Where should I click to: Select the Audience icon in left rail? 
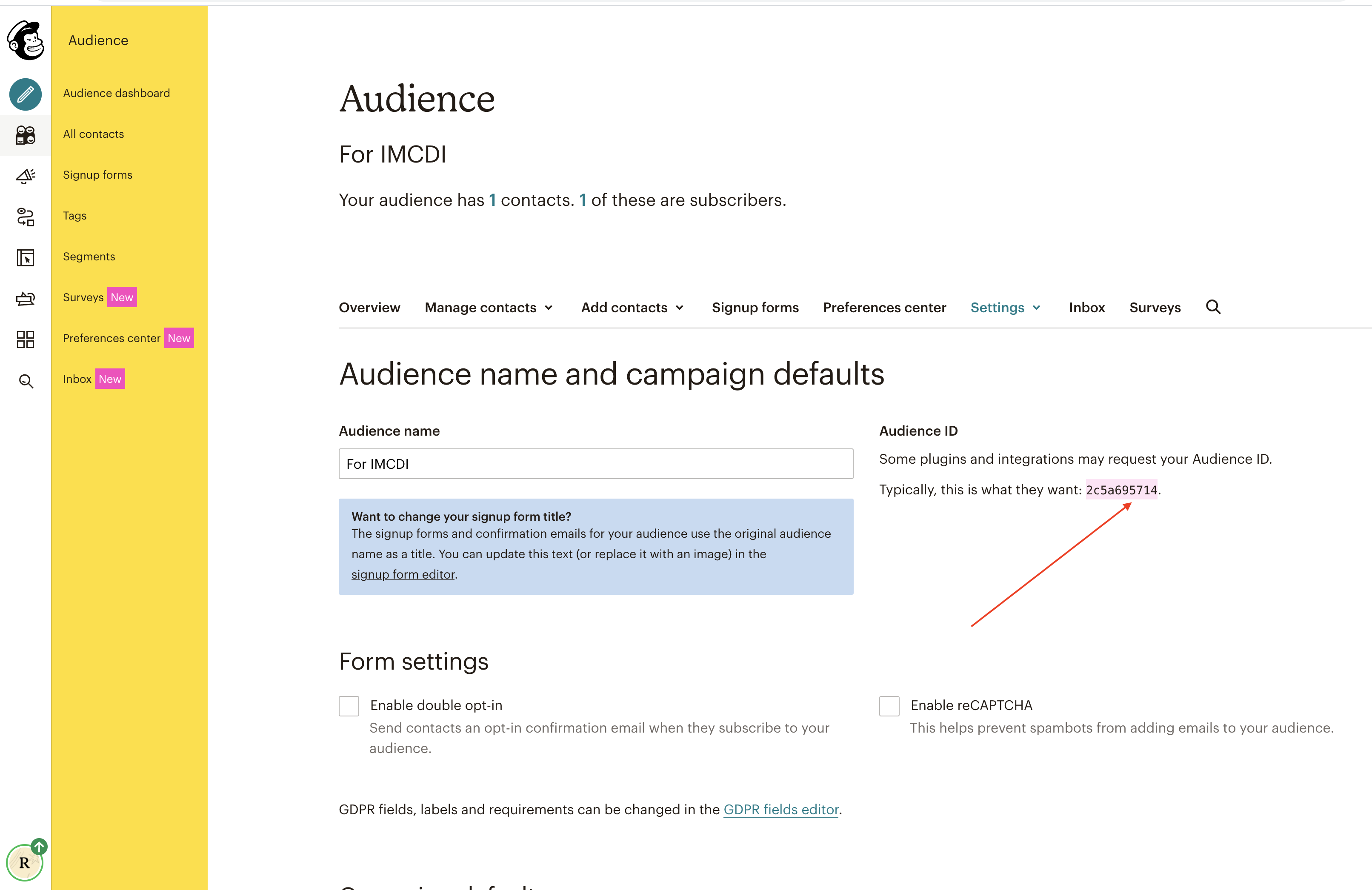(x=26, y=135)
